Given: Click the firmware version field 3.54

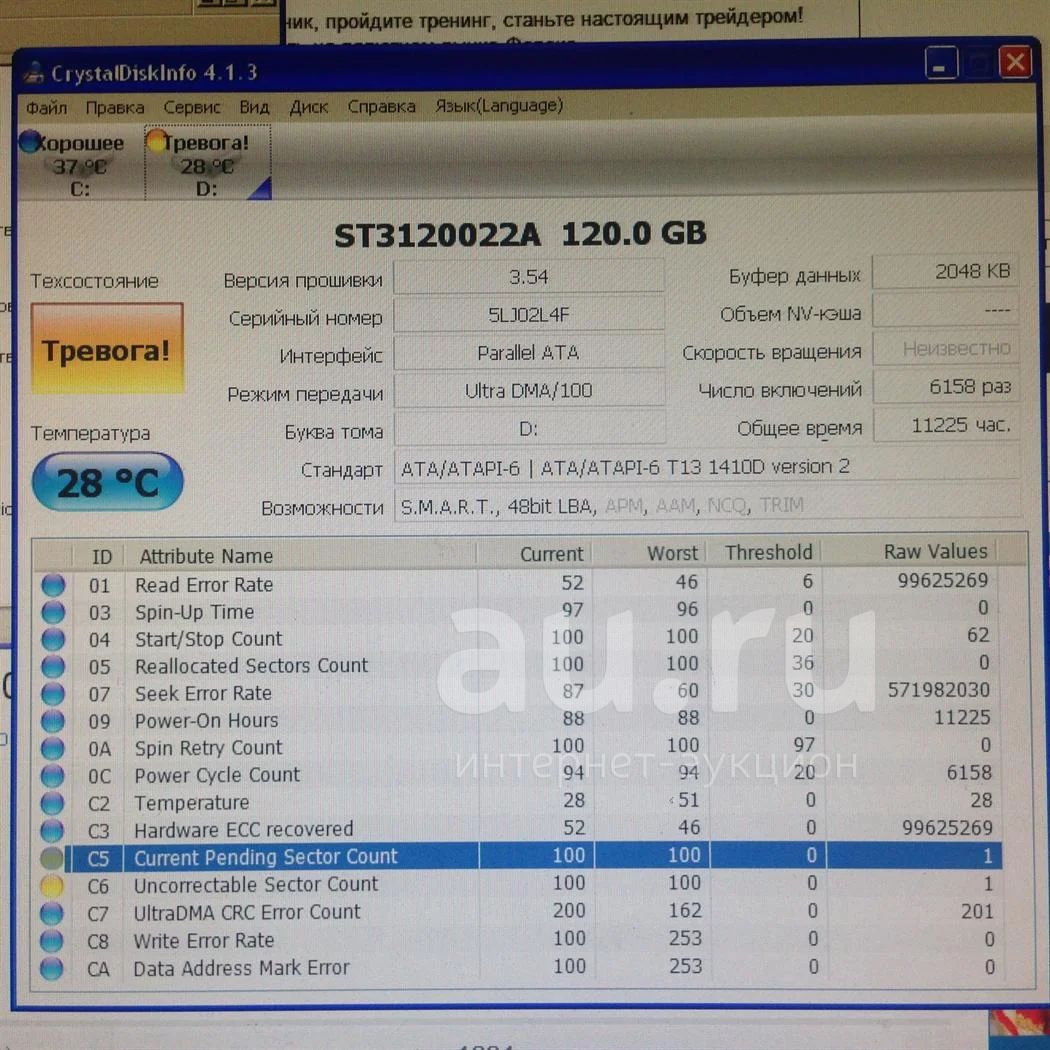Looking at the screenshot, I should (x=528, y=277).
